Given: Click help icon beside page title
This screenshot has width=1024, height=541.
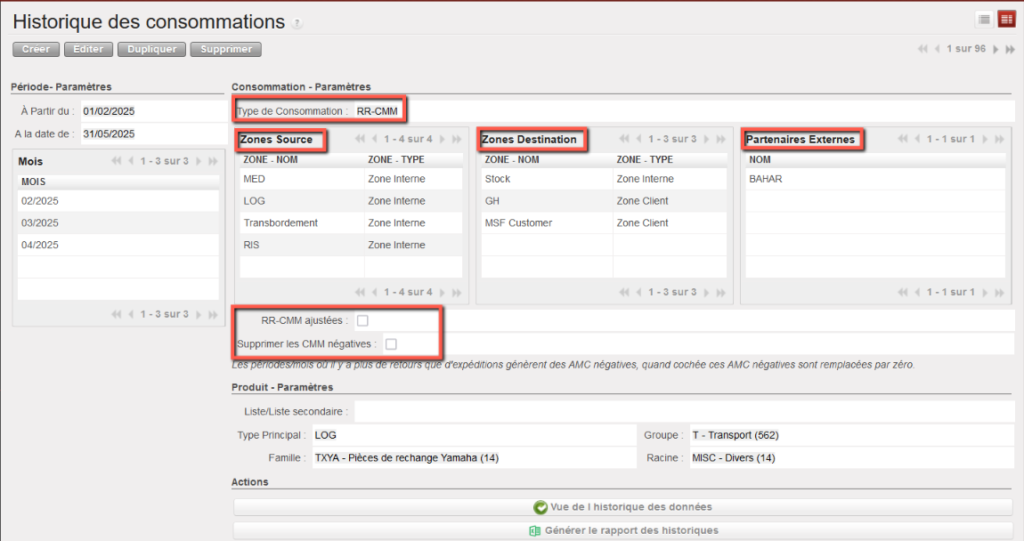Looking at the screenshot, I should coord(296,24).
